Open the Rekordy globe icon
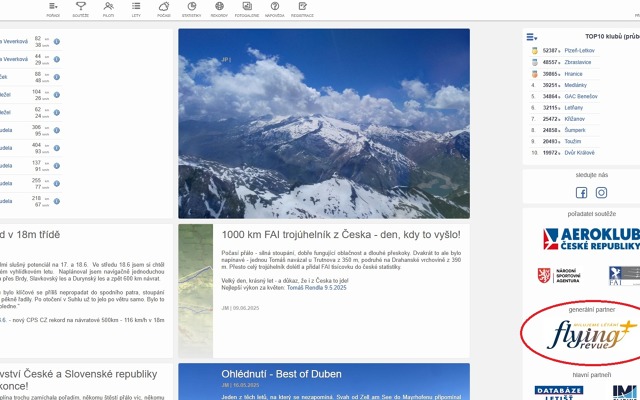 (220, 6)
